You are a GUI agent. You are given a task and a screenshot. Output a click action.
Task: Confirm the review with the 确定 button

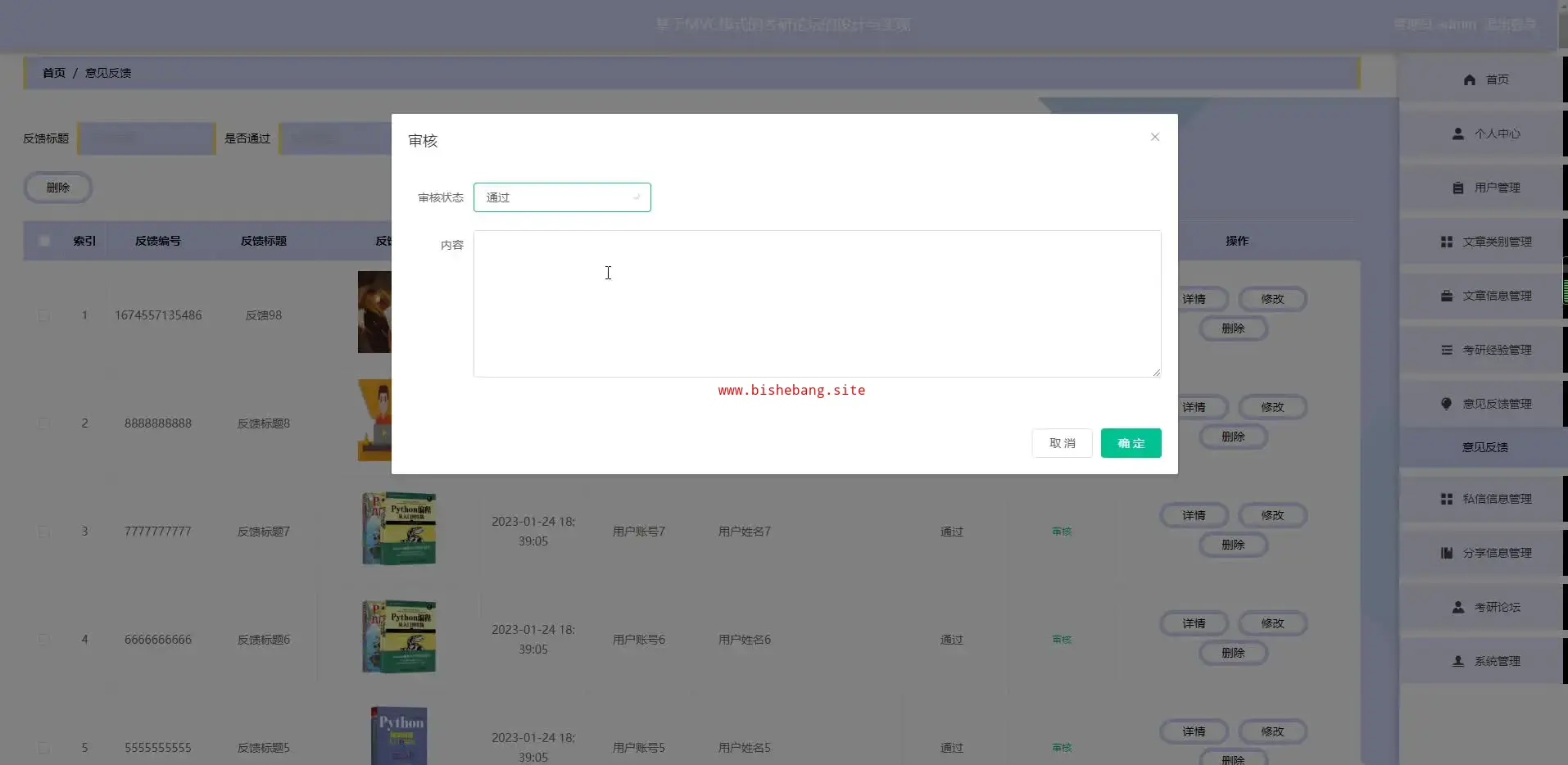[x=1131, y=443]
